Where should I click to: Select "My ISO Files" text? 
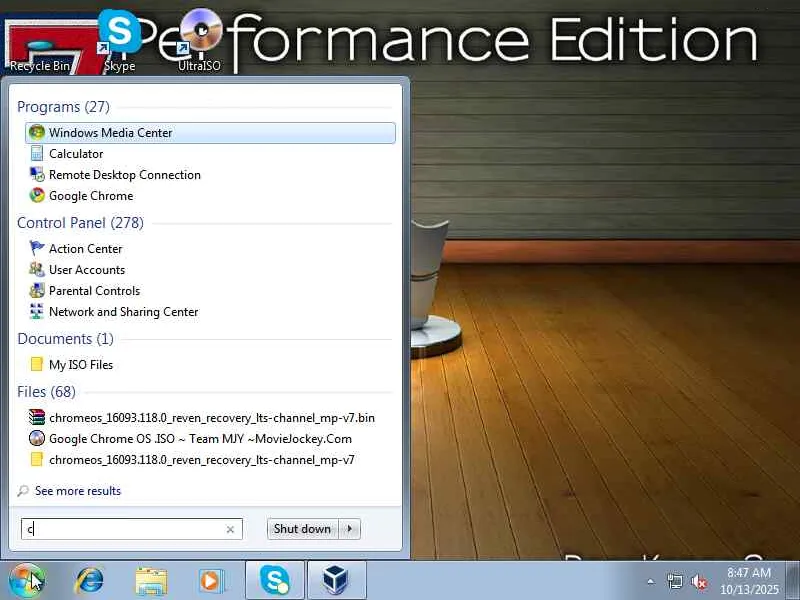pyautogui.click(x=81, y=365)
